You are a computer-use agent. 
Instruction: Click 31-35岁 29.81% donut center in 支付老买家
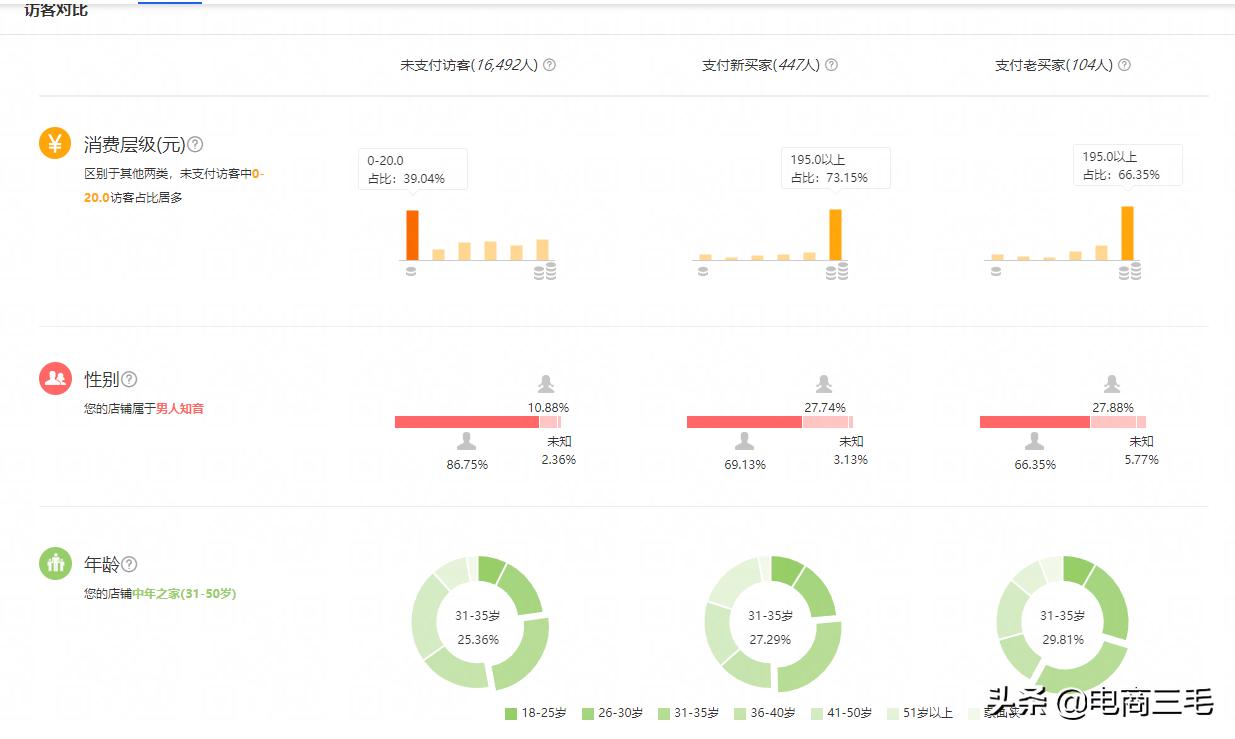1062,627
